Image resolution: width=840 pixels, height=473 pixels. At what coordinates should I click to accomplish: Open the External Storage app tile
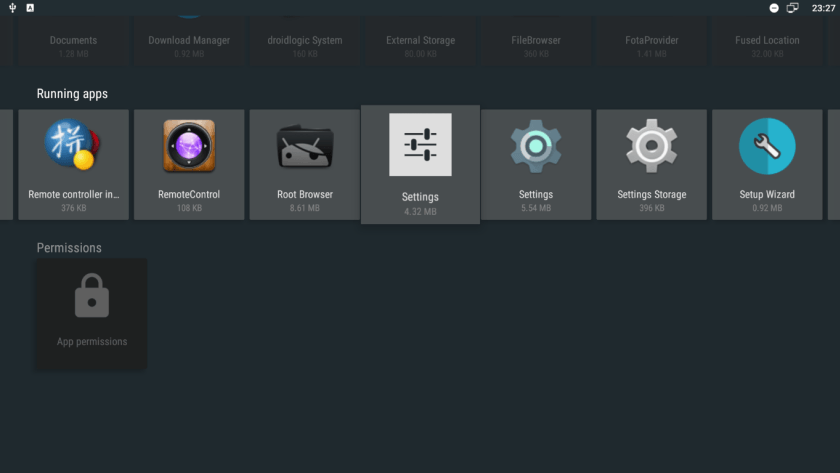coord(421,40)
